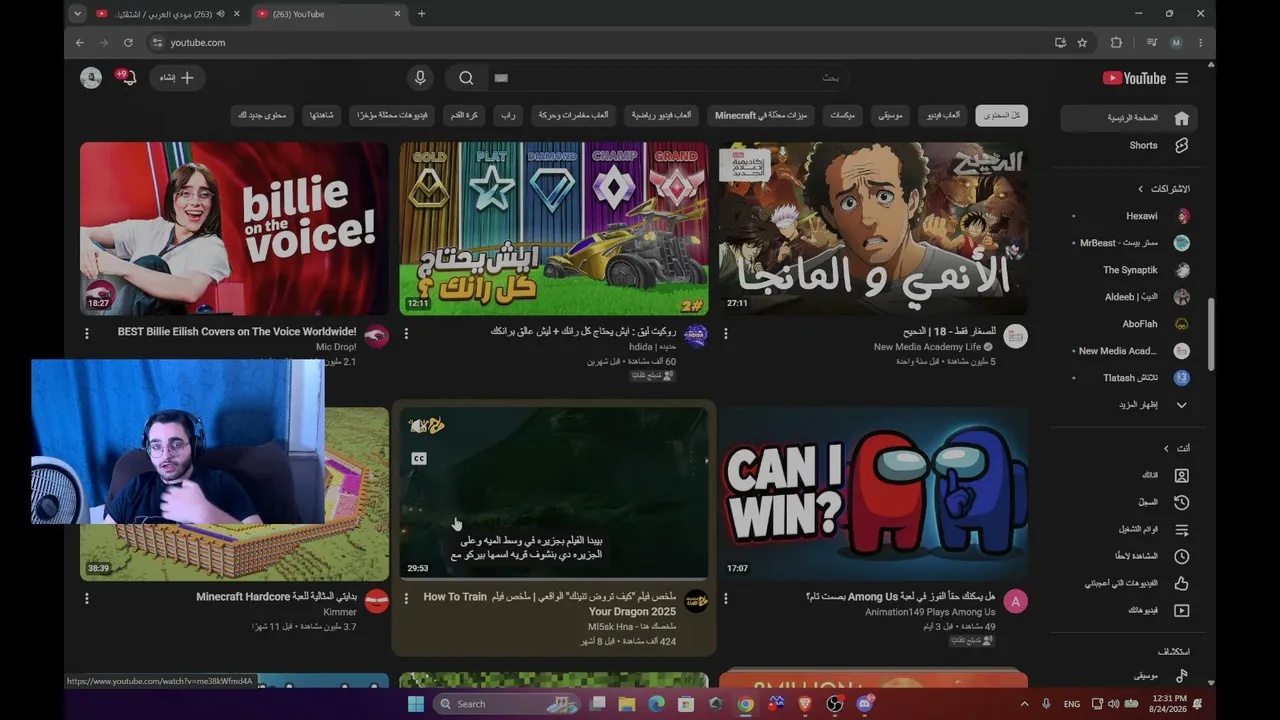Open the Chrome tab search dropdown
The height and width of the screenshot is (720, 1280).
tap(78, 14)
